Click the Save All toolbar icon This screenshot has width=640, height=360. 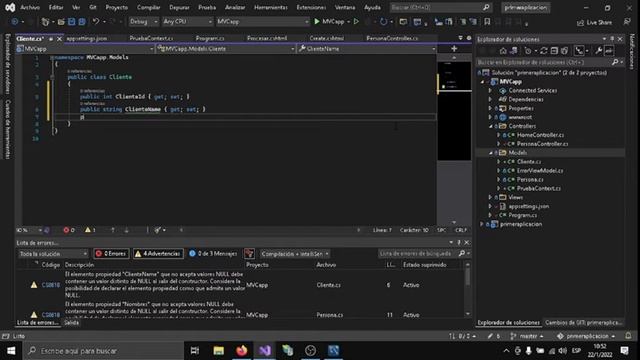tap(82, 22)
